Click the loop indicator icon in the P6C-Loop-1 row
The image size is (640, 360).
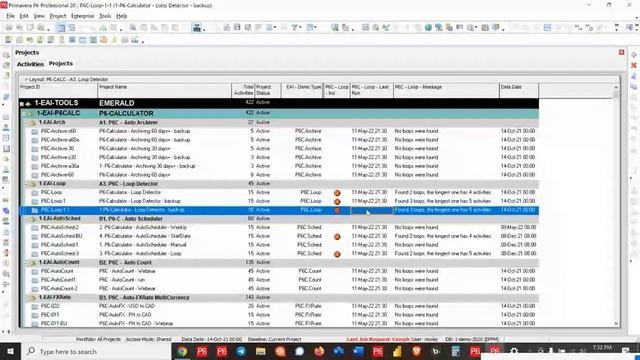tap(337, 202)
